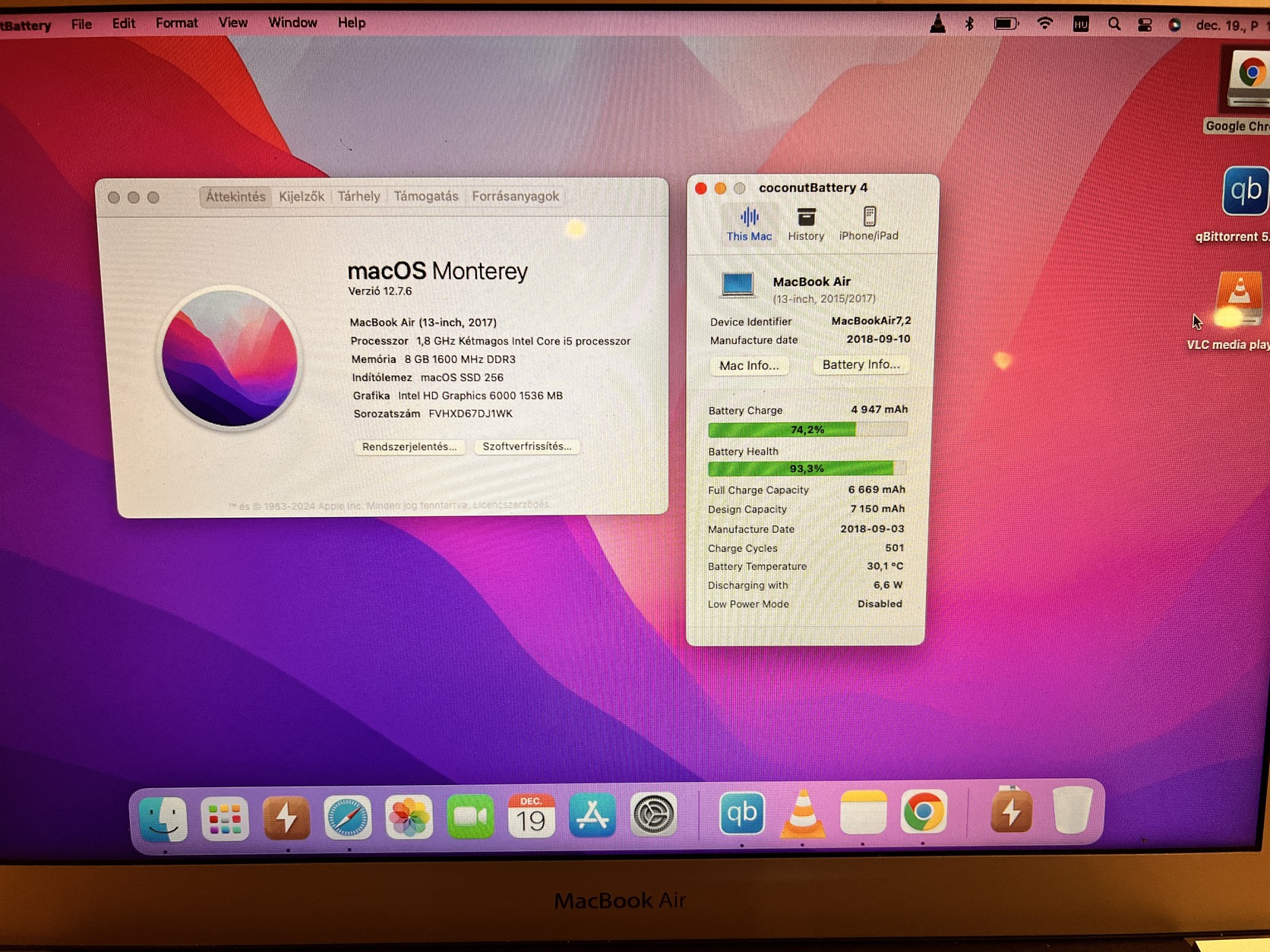Open VLC cone icon in the Dock
1270x952 pixels.
(x=803, y=814)
